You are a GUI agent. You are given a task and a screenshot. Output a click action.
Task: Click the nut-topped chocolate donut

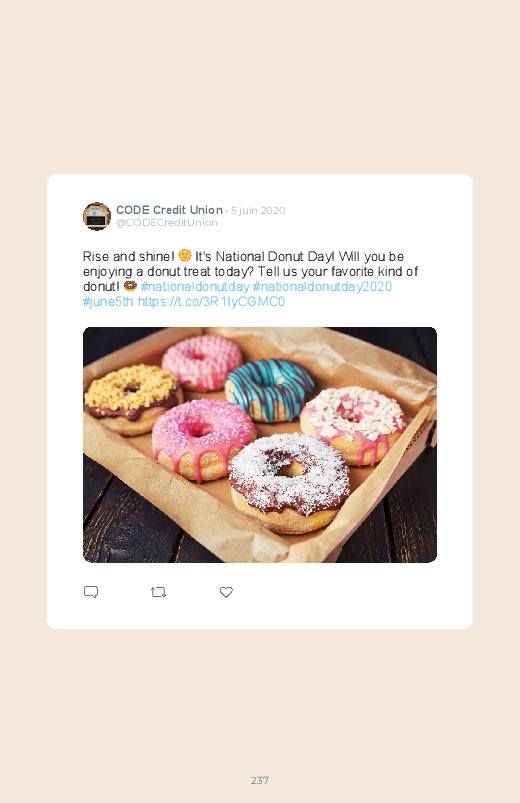(133, 399)
